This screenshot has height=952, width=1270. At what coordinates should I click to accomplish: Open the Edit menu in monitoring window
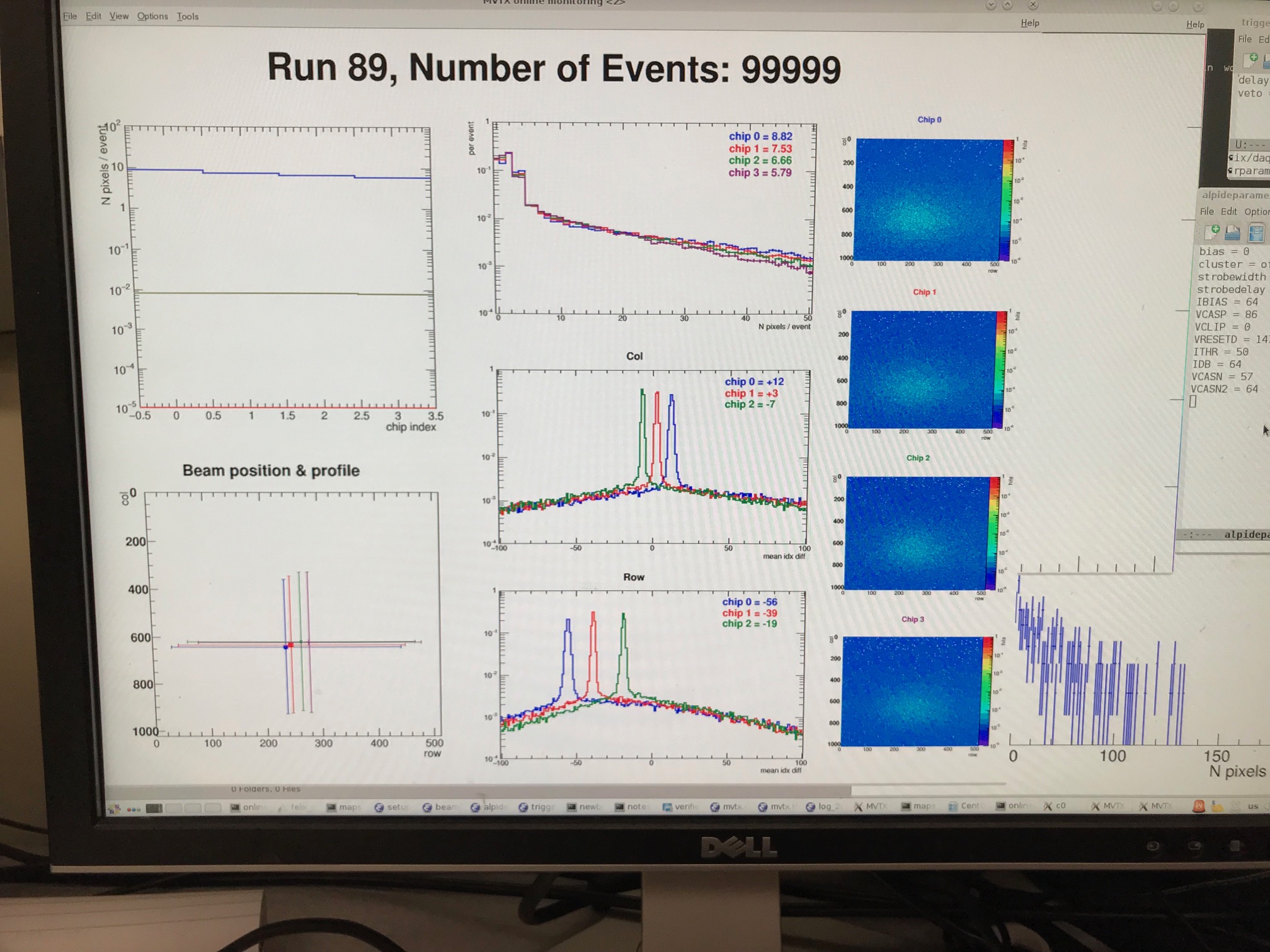(x=93, y=16)
